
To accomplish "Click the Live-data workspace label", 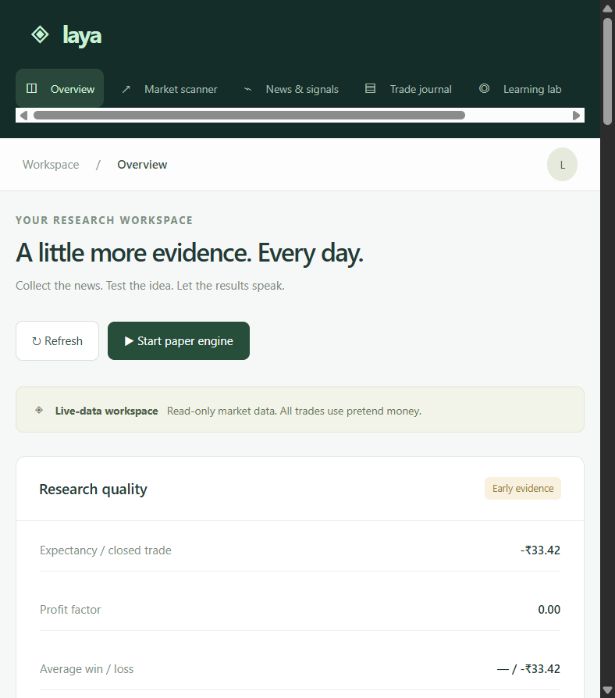I will coord(106,411).
